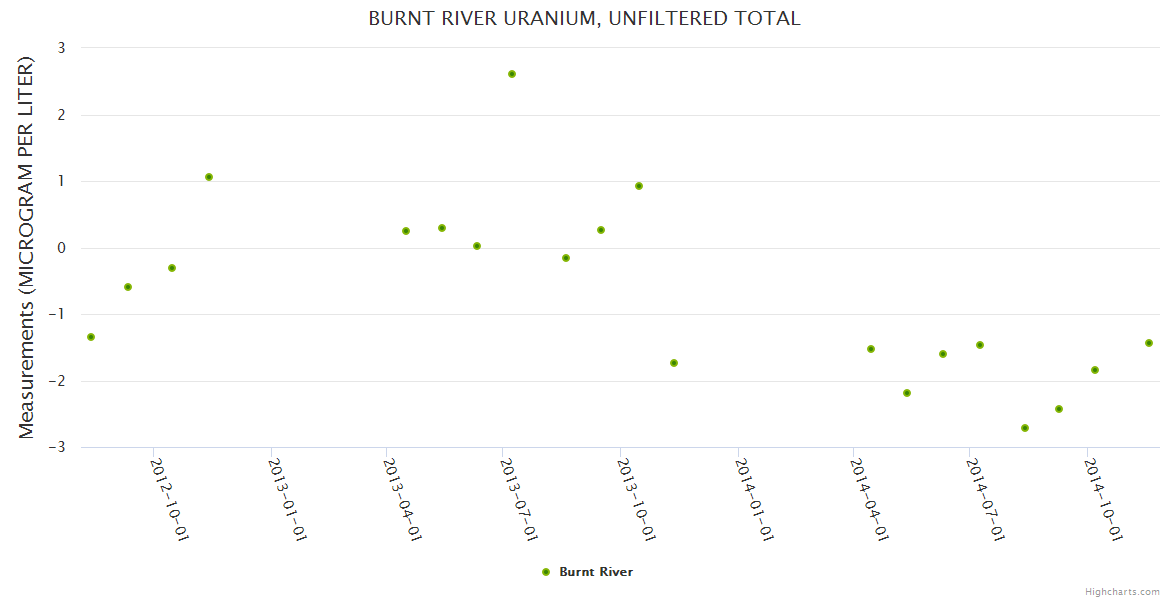This screenshot has height=600, width=1170.
Task: Click the chart title Burnt River Uranium
Action: click(x=584, y=19)
